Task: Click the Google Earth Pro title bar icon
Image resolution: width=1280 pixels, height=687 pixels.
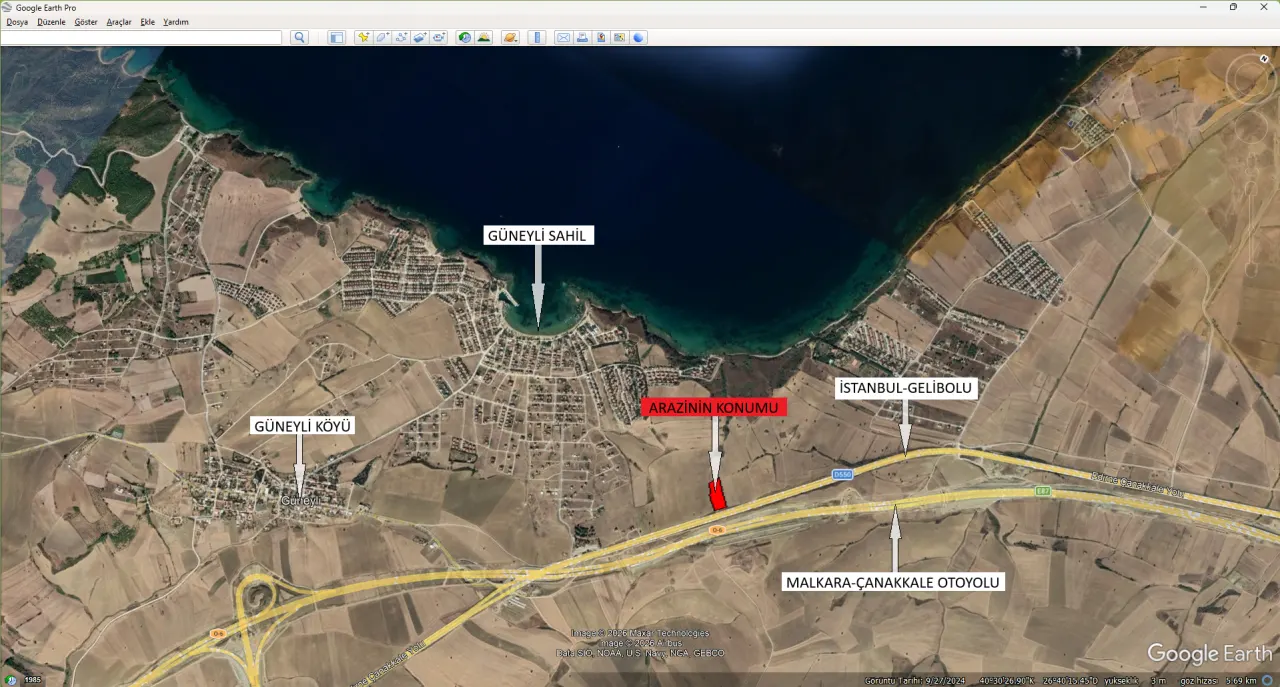Action: click(8, 7)
